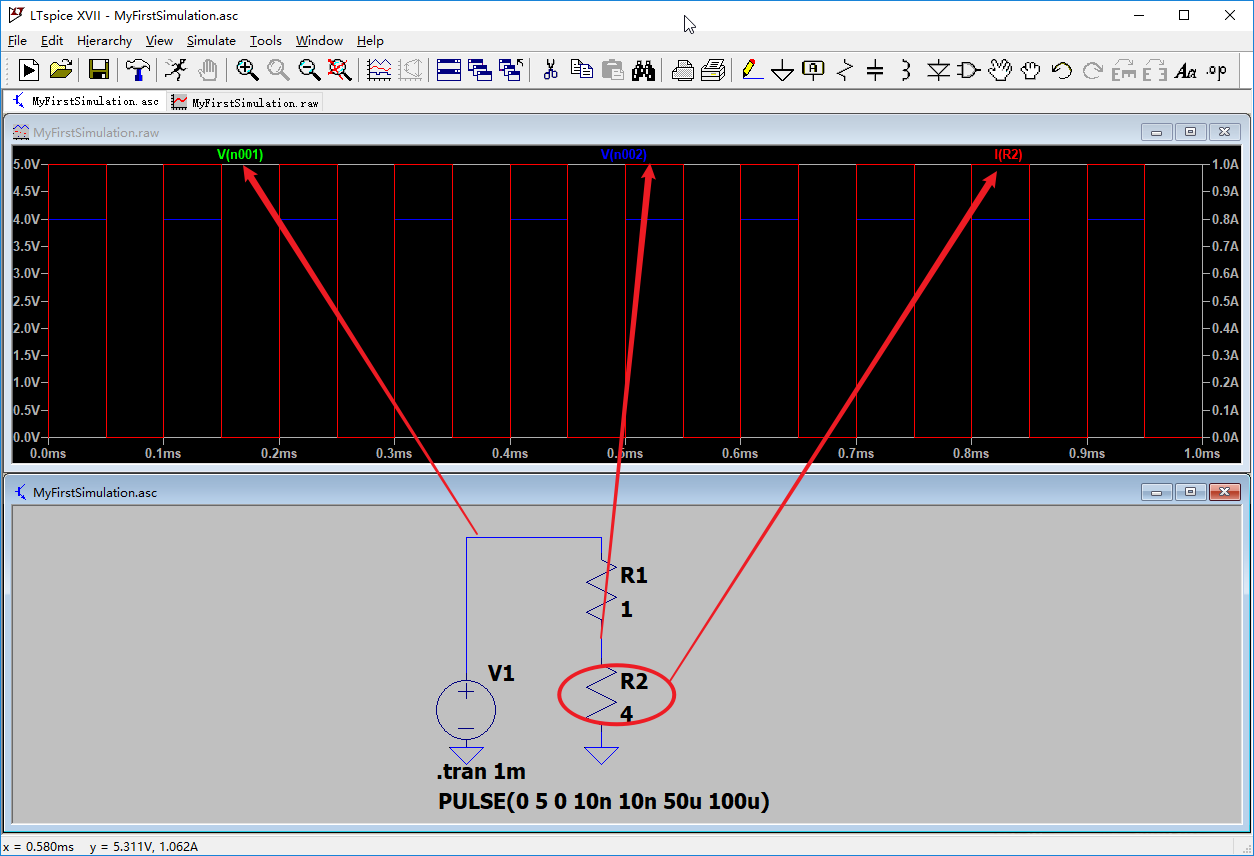The width and height of the screenshot is (1254, 856).
Task: Select the capacitor placement tool
Action: pyautogui.click(x=873, y=70)
